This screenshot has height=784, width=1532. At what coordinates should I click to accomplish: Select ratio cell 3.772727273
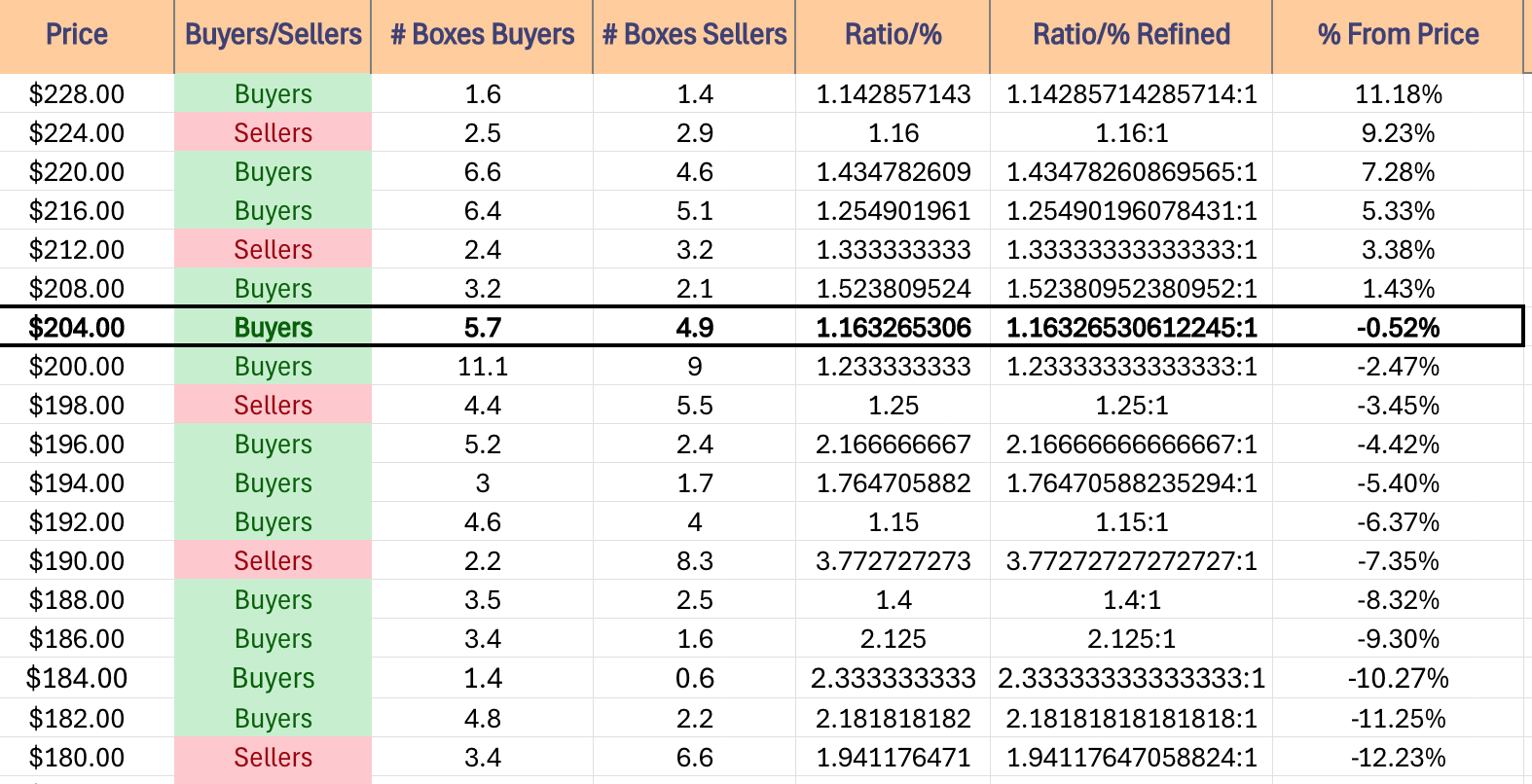click(893, 561)
